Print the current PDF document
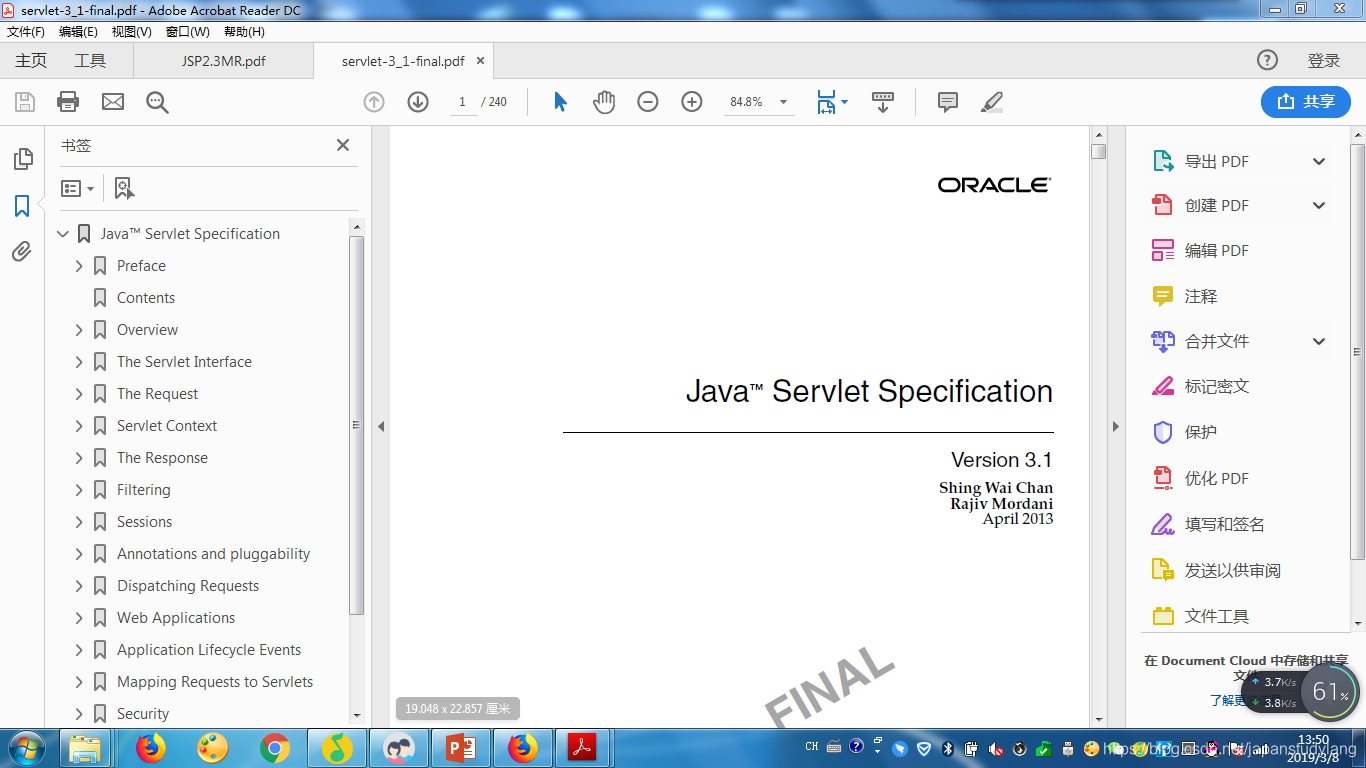Screen dimensions: 1366x768 [67, 101]
